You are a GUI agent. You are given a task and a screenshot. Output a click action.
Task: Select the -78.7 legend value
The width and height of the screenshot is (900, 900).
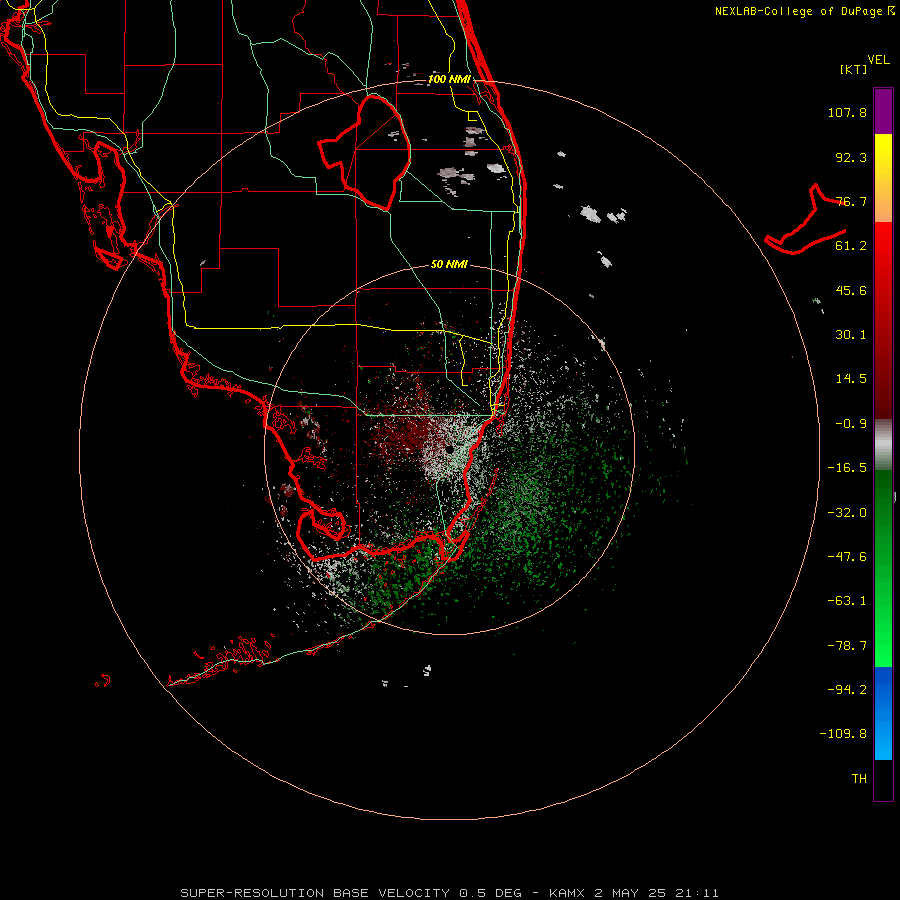847,646
